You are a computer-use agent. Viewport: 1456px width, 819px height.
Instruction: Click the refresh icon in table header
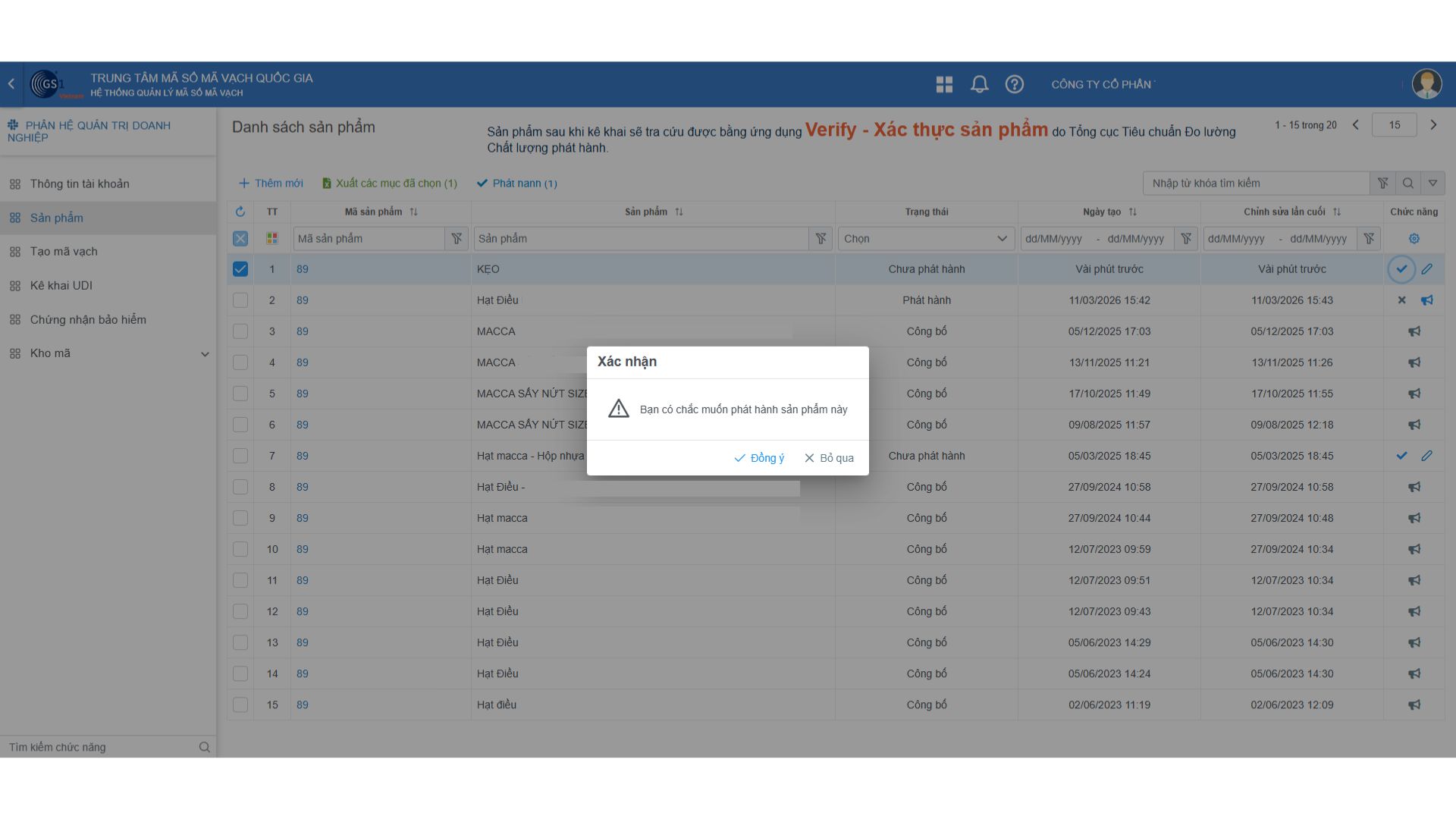coord(240,212)
